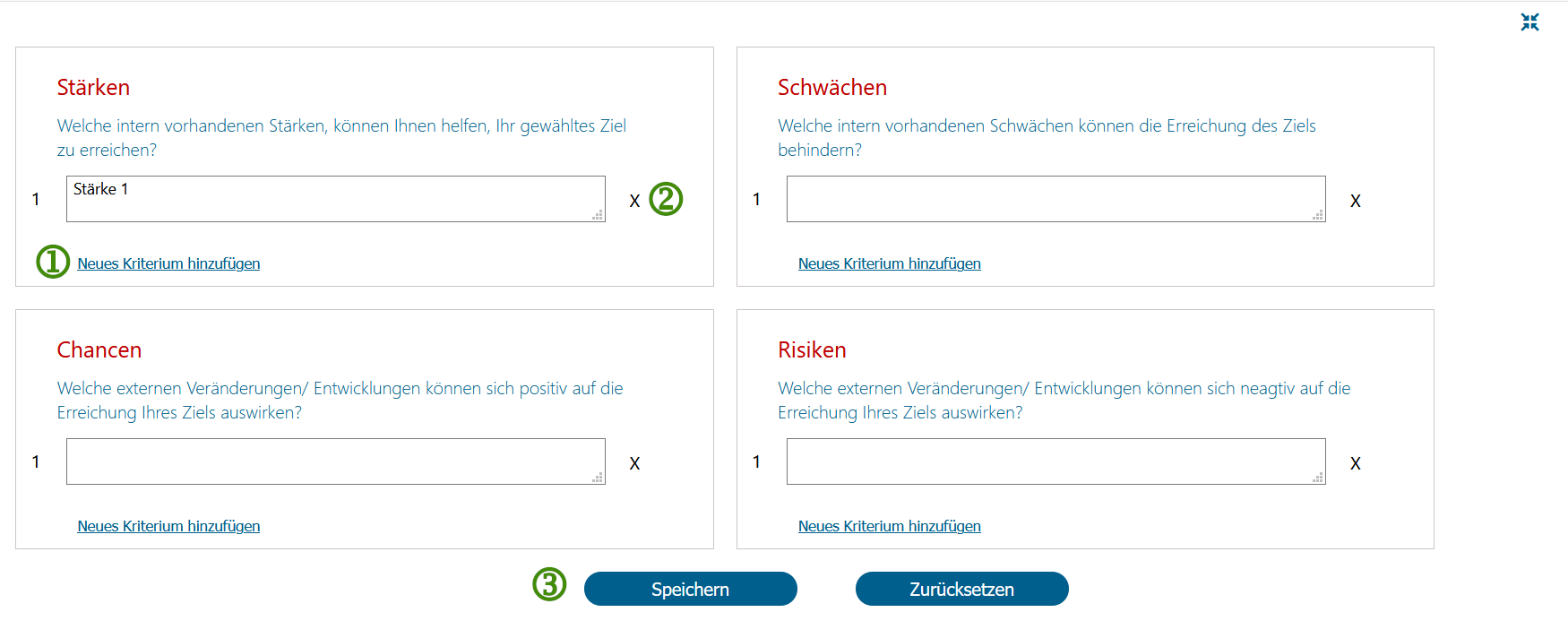Click the green circled number 3 marker
1568x638 pixels.
tap(549, 584)
